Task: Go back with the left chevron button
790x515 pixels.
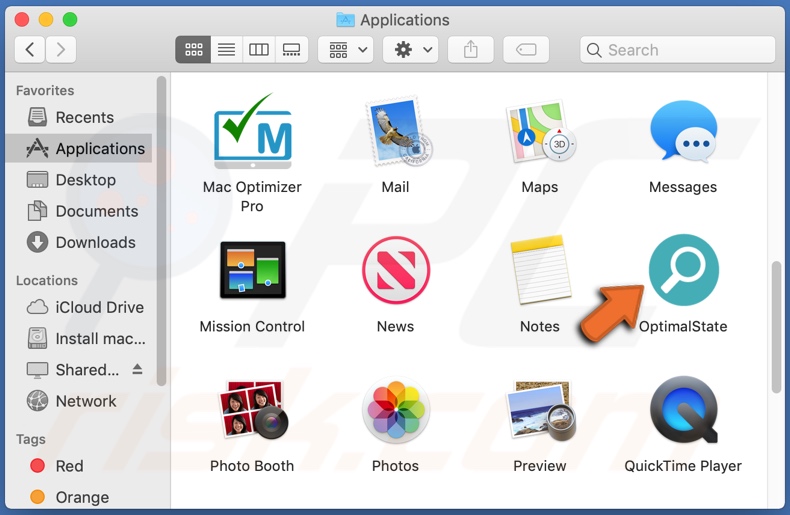Action: 30,49
